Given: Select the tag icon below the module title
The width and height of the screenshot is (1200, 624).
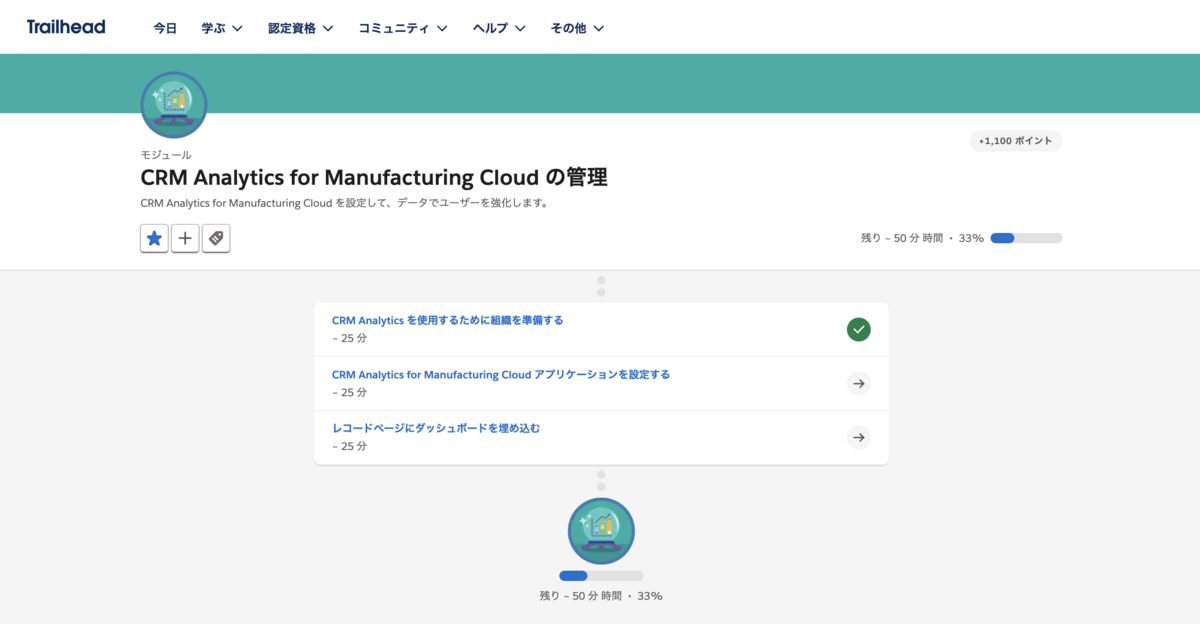Looking at the screenshot, I should click(216, 238).
